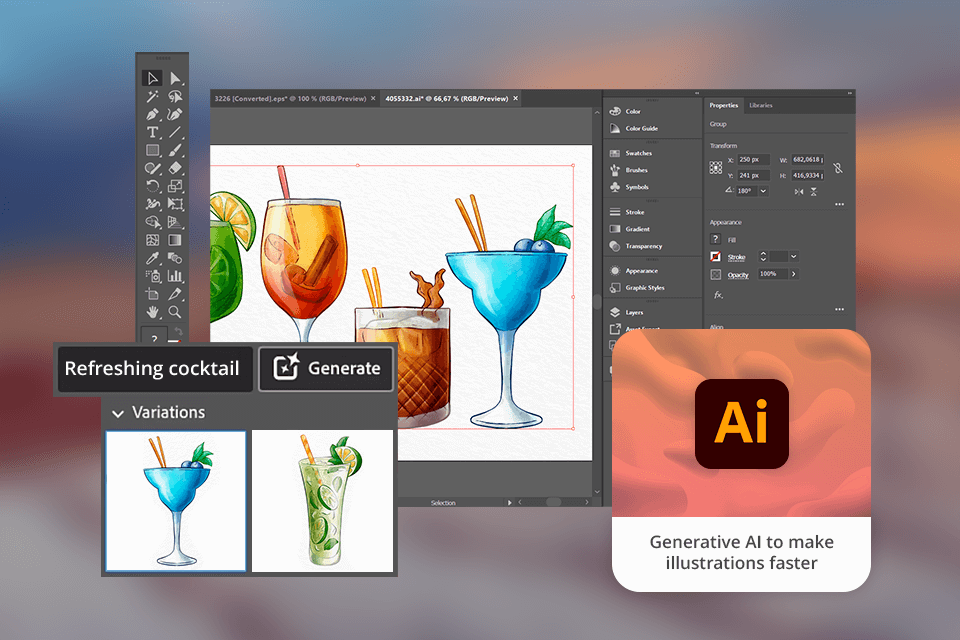Click the Generate button

[x=326, y=368]
